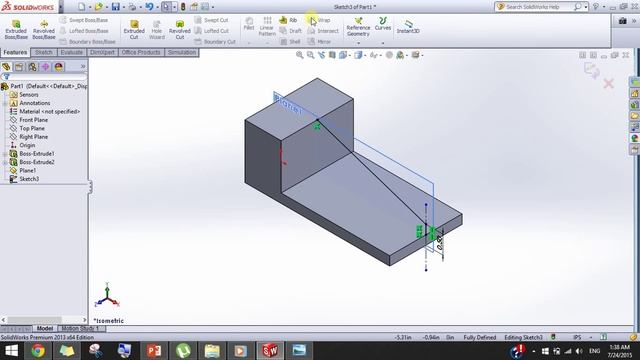Toggle the Instant3D tool

408,27
